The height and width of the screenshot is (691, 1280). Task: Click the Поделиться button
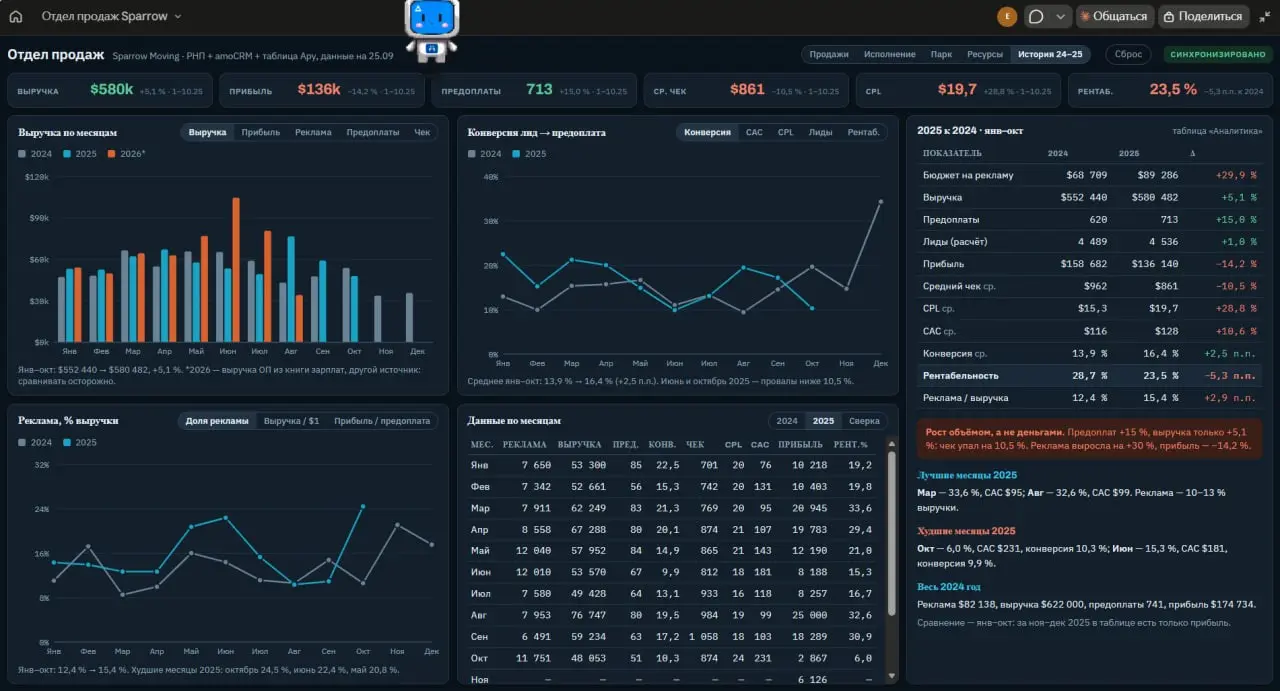pyautogui.click(x=1204, y=16)
